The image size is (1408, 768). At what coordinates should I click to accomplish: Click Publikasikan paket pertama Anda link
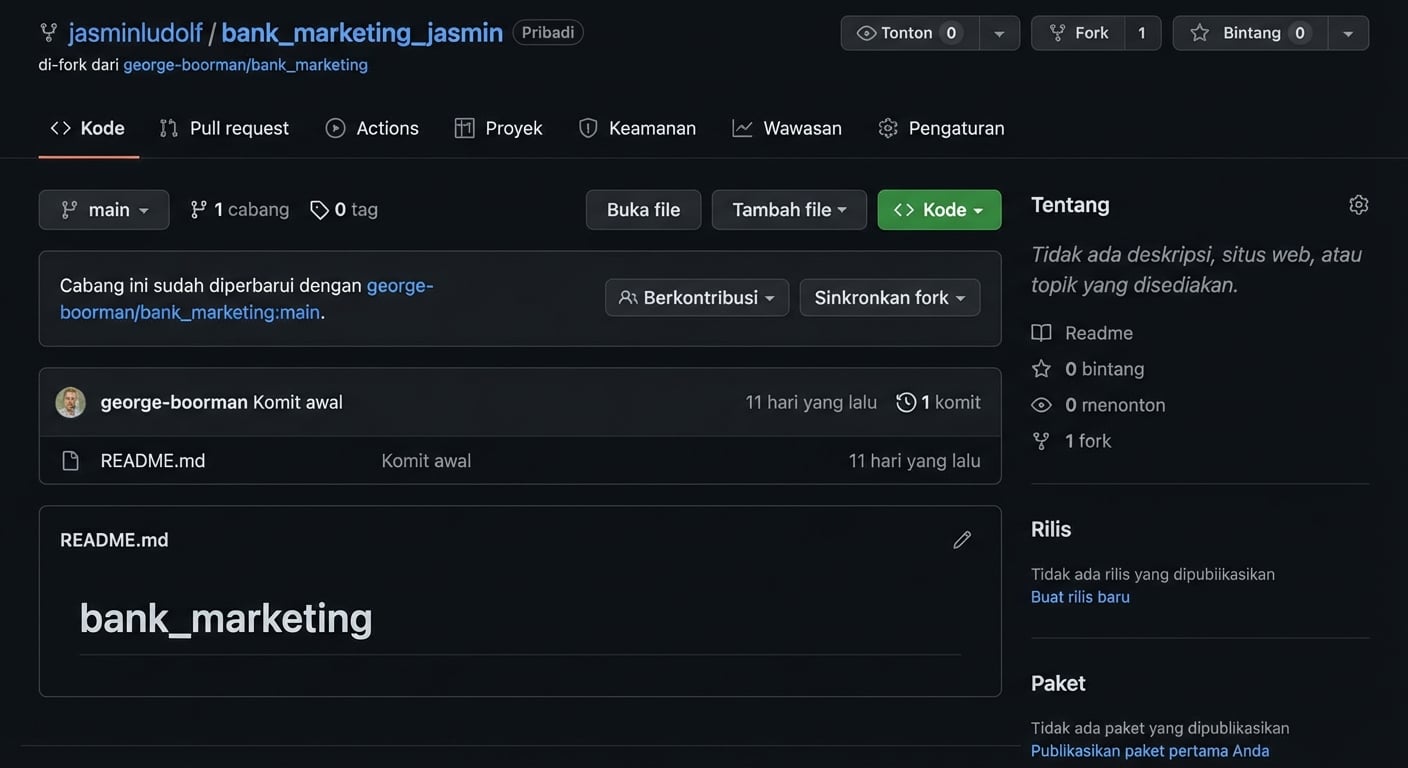click(x=1150, y=751)
